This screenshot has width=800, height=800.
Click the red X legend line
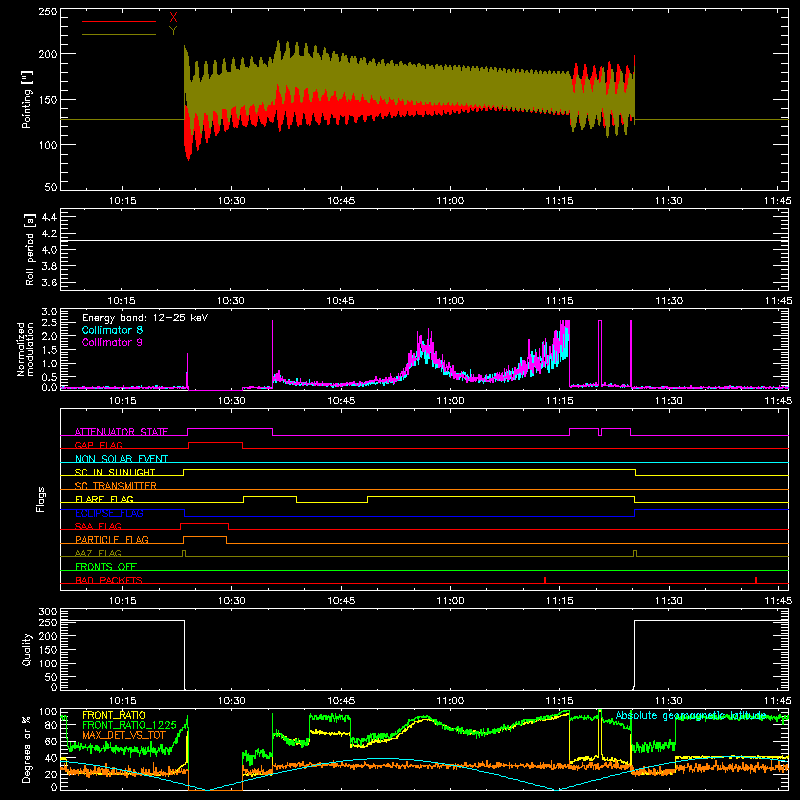point(119,21)
